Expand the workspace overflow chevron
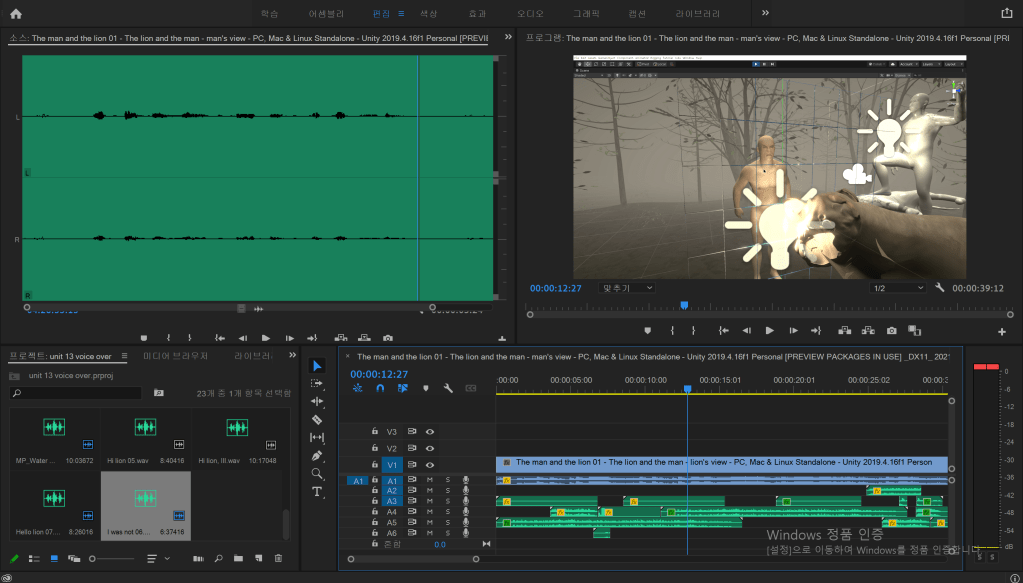1023x583 pixels. click(x=765, y=13)
